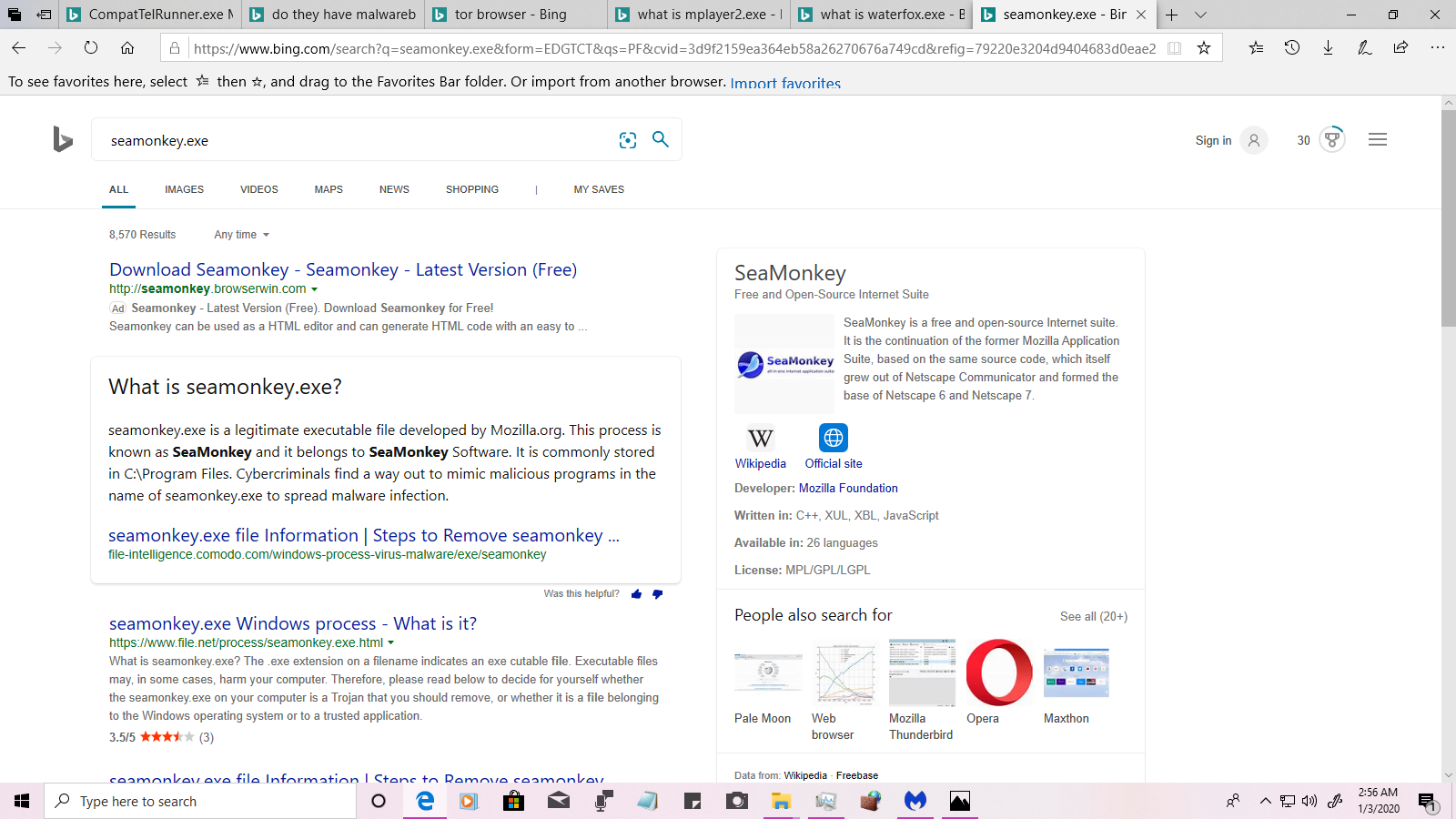This screenshot has width=1456, height=819.
Task: Refresh the current page
Action: click(91, 48)
